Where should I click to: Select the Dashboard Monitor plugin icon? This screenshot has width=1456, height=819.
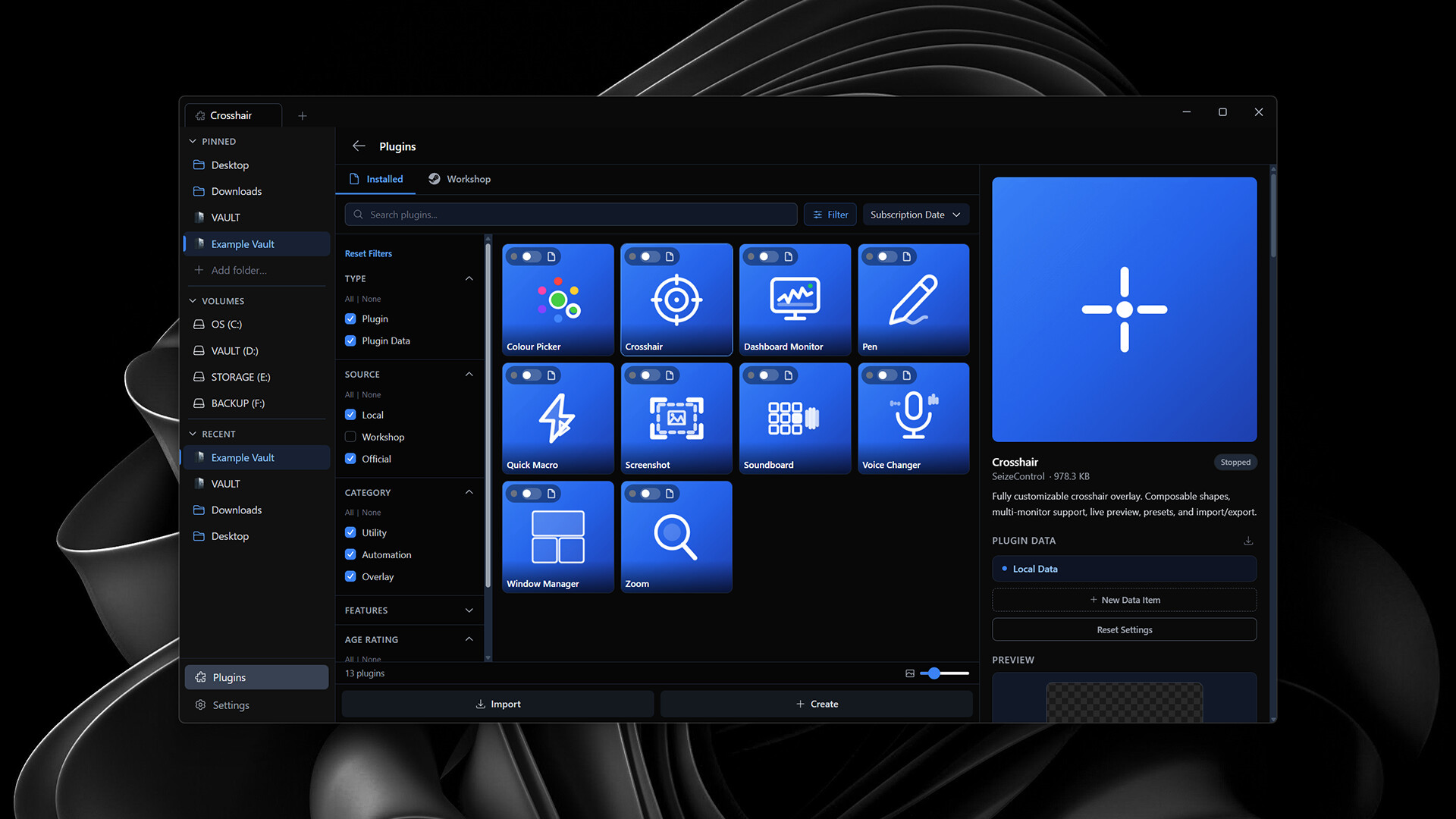[x=794, y=299]
